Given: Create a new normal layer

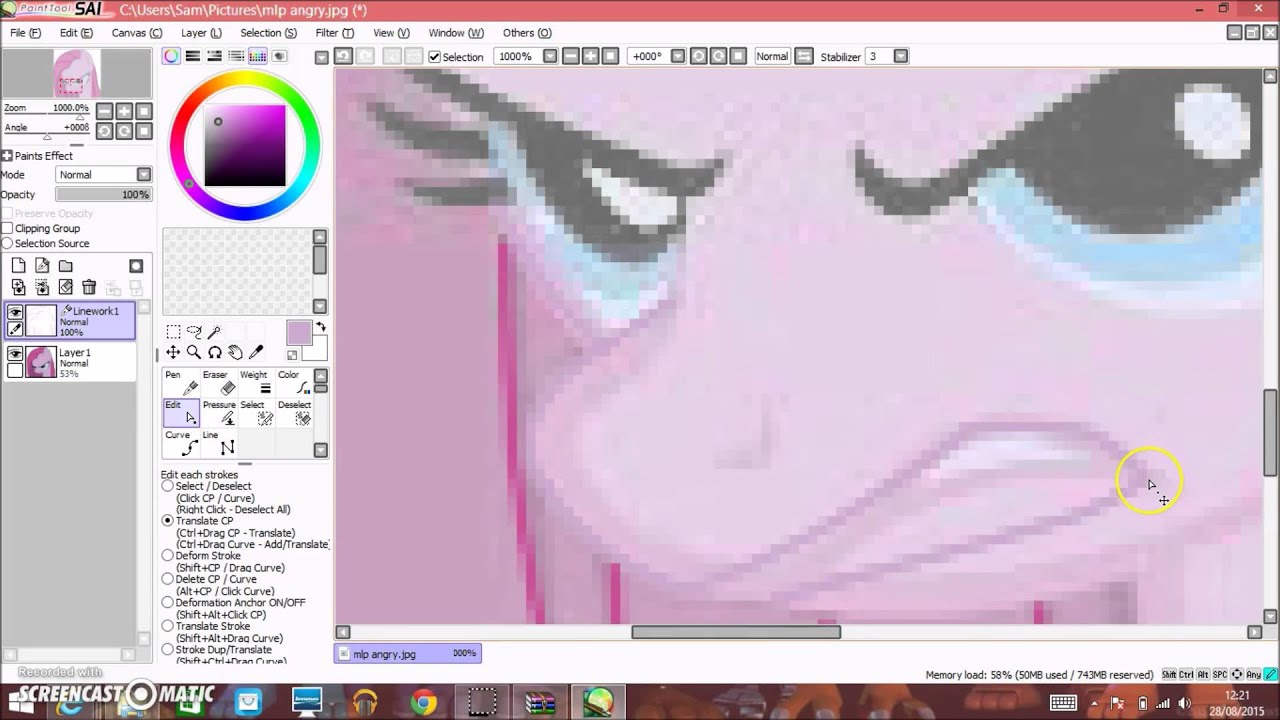Looking at the screenshot, I should 18,266.
